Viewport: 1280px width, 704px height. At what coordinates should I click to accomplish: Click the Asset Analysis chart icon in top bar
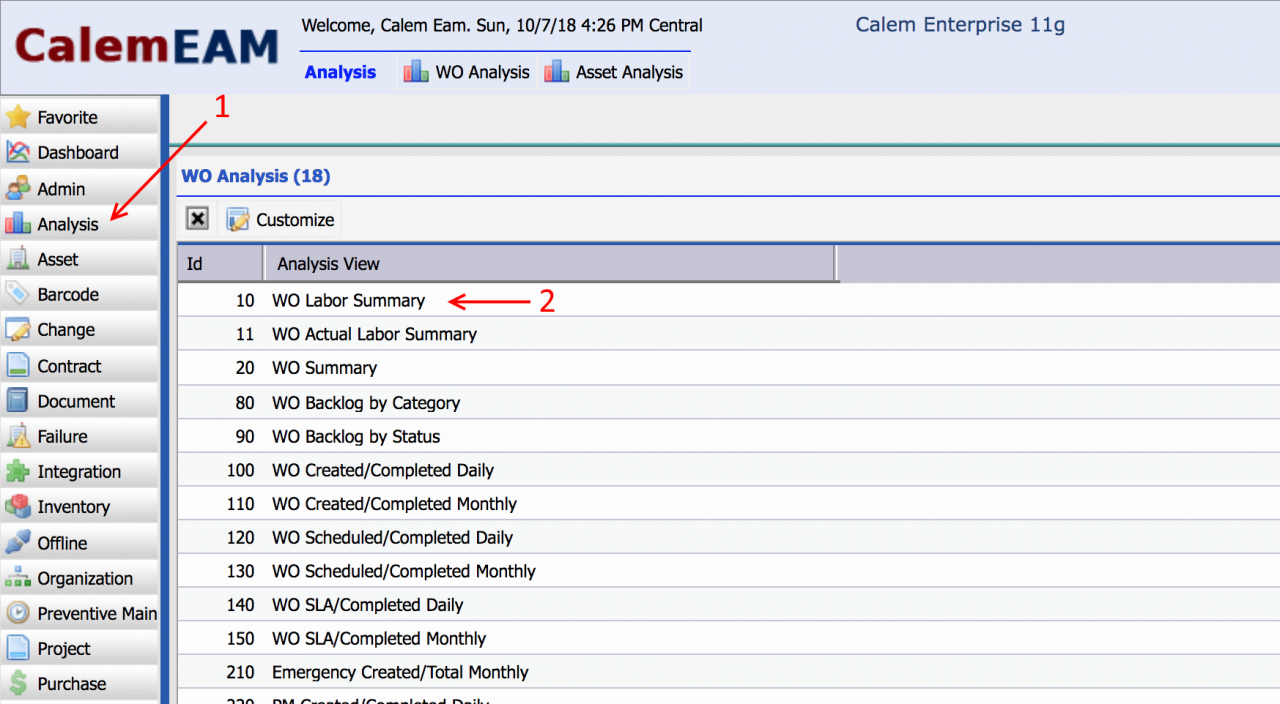(556, 72)
